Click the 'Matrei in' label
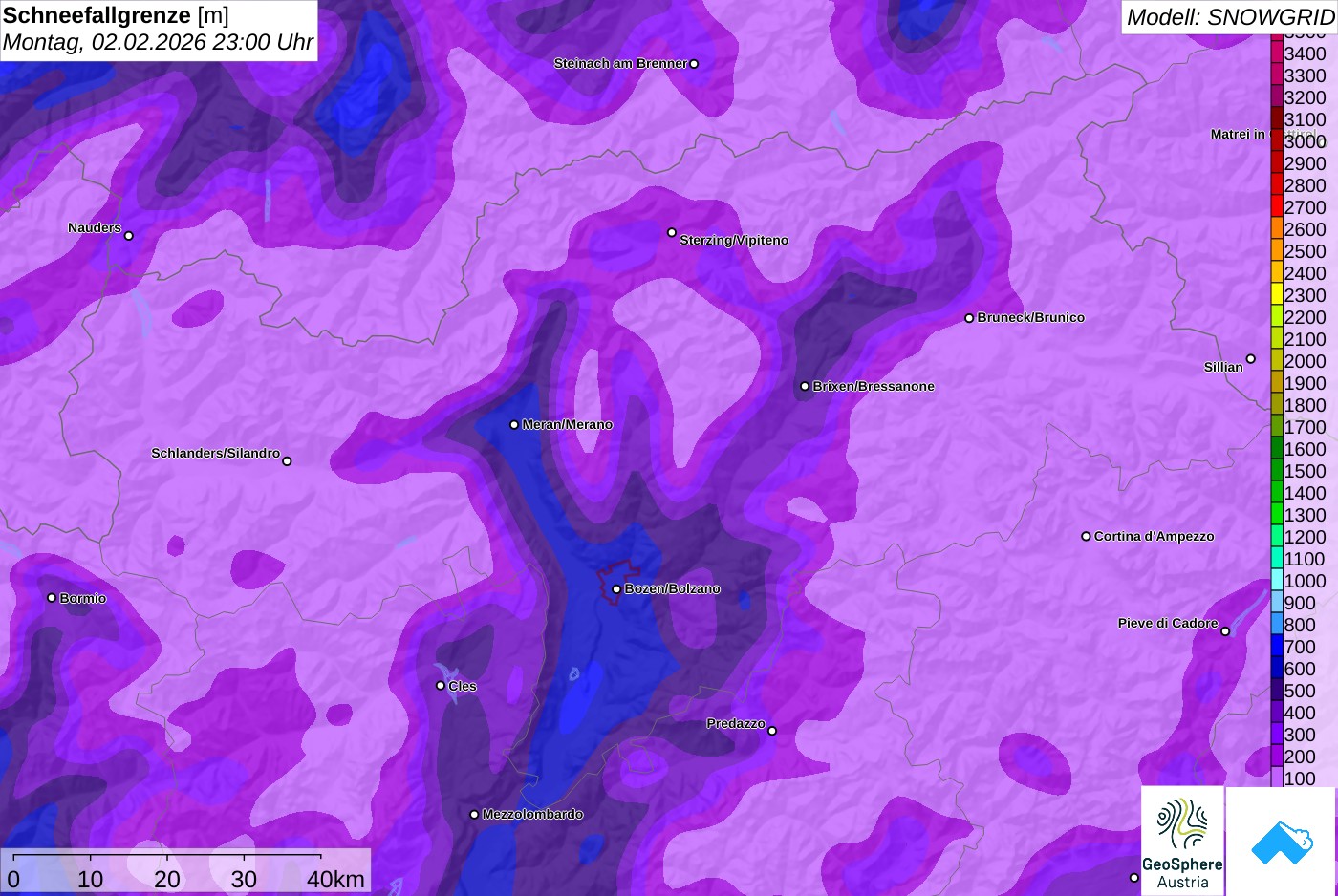 [1238, 135]
